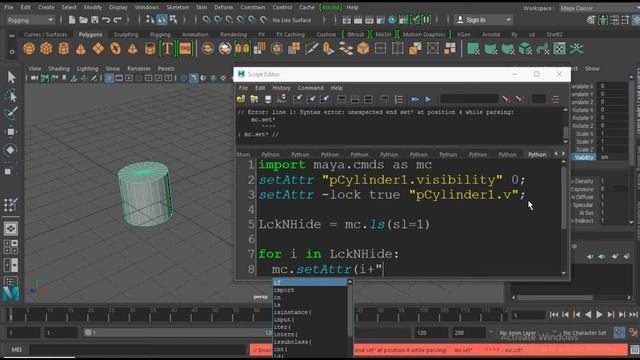Toggle the IPR render pause icon

[x=426, y=20]
